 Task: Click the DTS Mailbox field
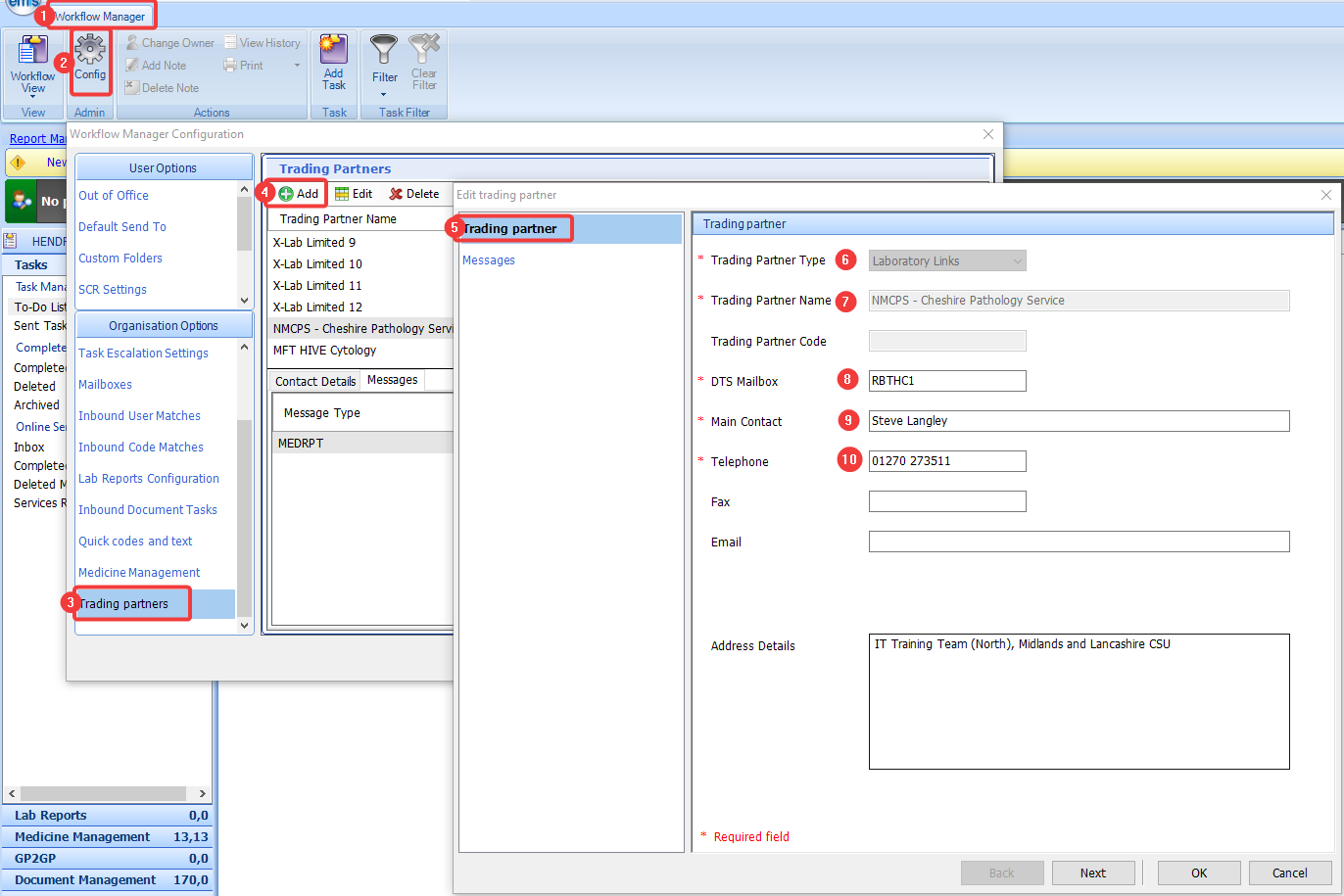[x=947, y=381]
